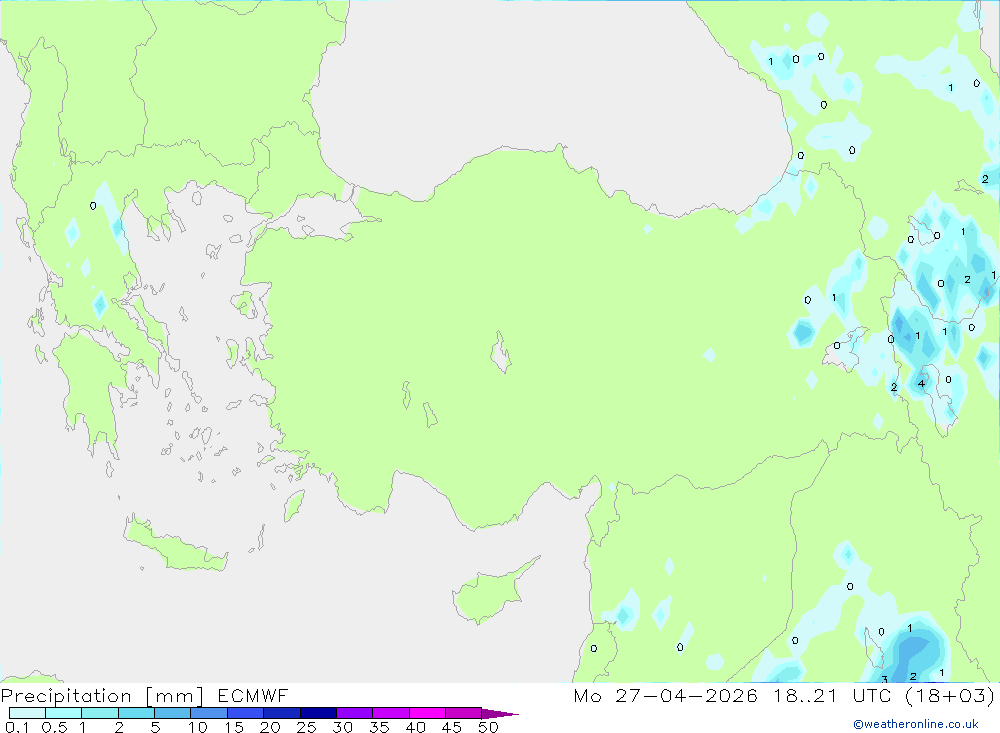
Task: Click the 'Precipitation' title word
Action: [66, 696]
